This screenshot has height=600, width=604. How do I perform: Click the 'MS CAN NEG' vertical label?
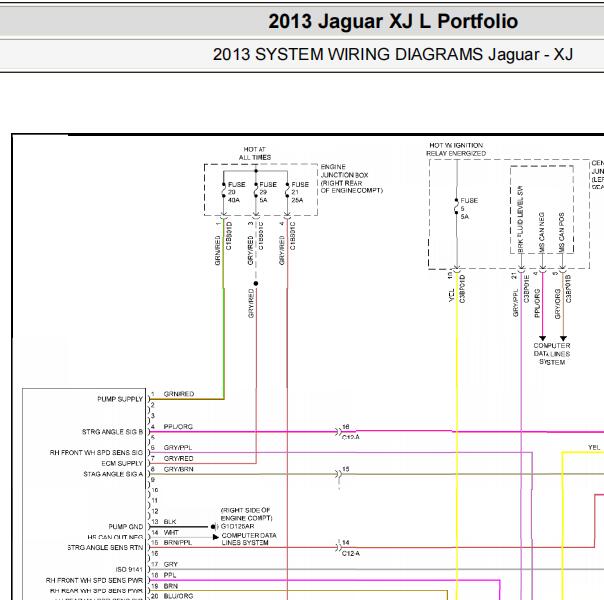541,232
